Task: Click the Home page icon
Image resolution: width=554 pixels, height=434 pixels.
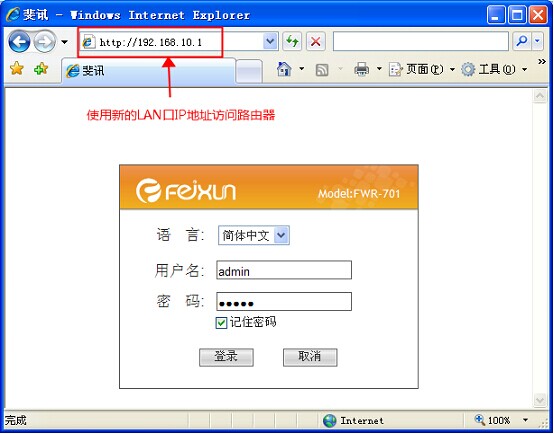Action: coord(284,69)
